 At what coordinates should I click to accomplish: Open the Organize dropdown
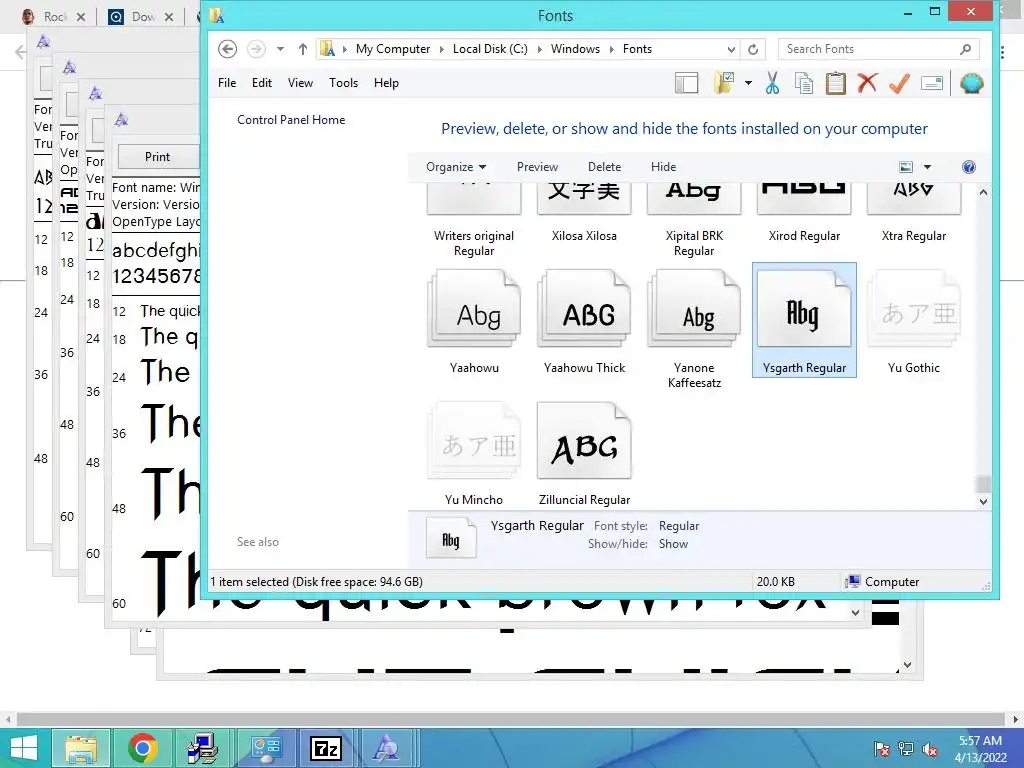pos(456,167)
